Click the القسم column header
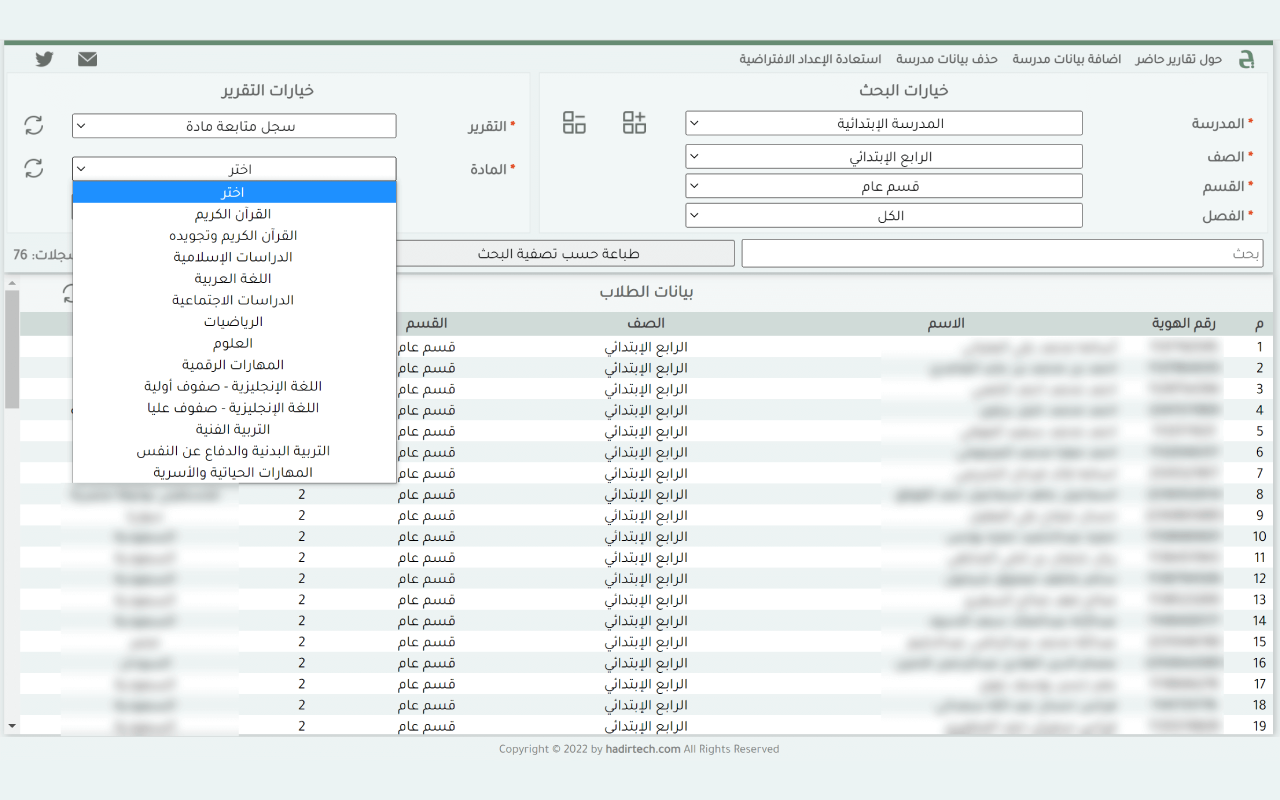Image resolution: width=1280 pixels, height=800 pixels. 427,323
